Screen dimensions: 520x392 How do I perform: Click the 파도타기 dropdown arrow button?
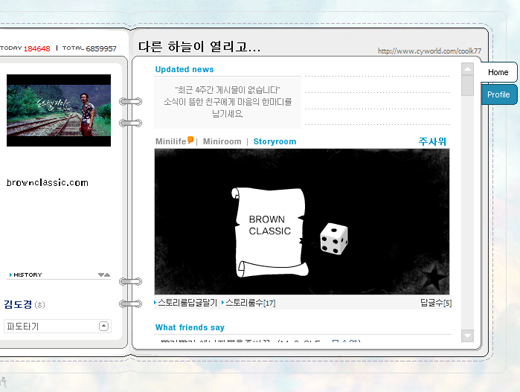coord(104,326)
